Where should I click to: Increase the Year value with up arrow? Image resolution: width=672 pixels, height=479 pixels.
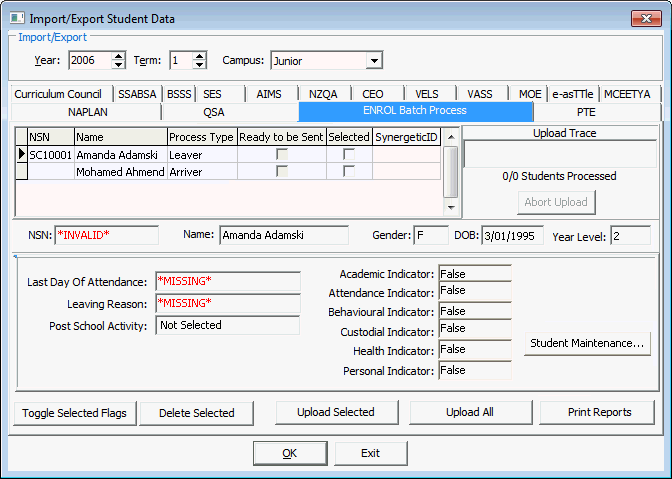click(x=118, y=56)
